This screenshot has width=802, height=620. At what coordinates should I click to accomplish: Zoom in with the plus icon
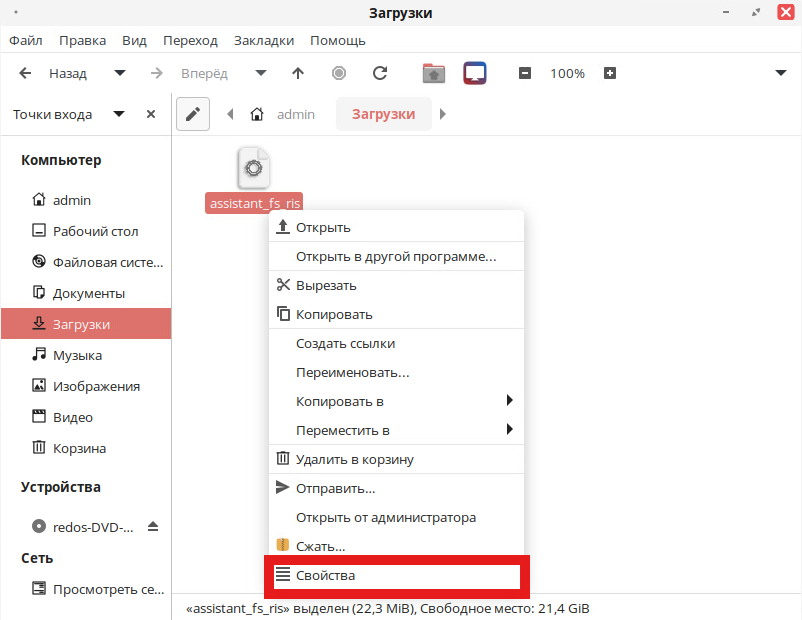point(610,73)
